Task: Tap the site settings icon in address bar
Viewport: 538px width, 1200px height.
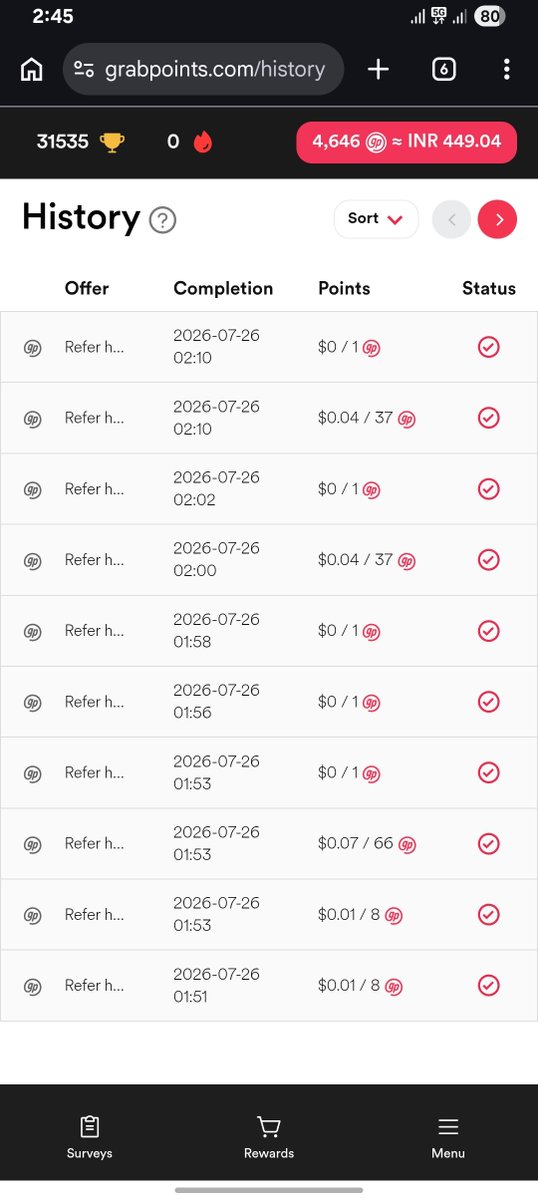Action: click(85, 69)
